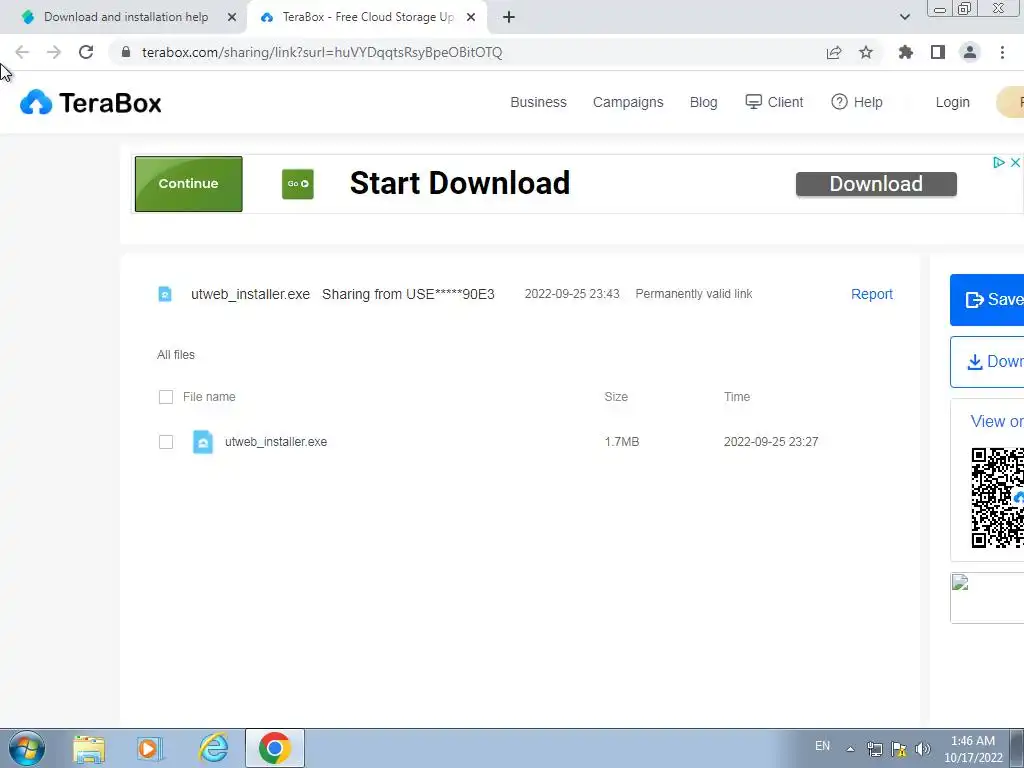Open the Chrome profile avatar
1024x768 pixels.
[x=970, y=52]
